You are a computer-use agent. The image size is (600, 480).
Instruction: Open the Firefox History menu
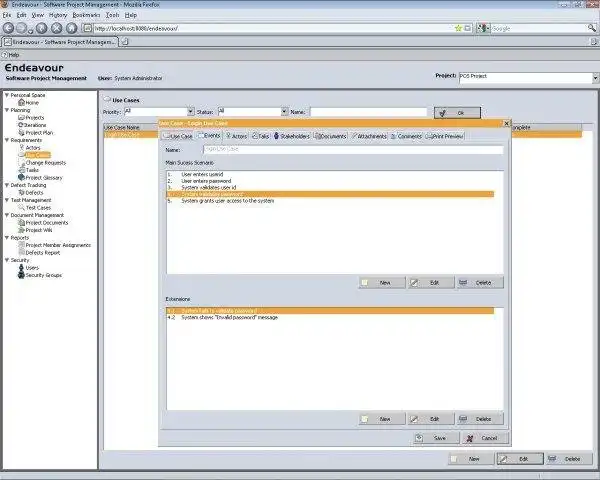[x=58, y=15]
